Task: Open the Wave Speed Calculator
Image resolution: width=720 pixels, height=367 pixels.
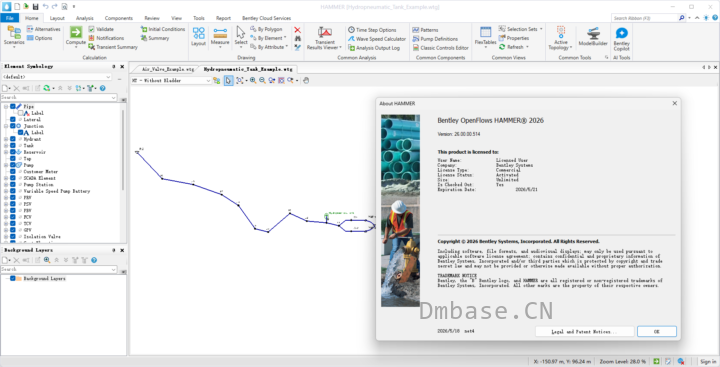Action: coord(377,39)
